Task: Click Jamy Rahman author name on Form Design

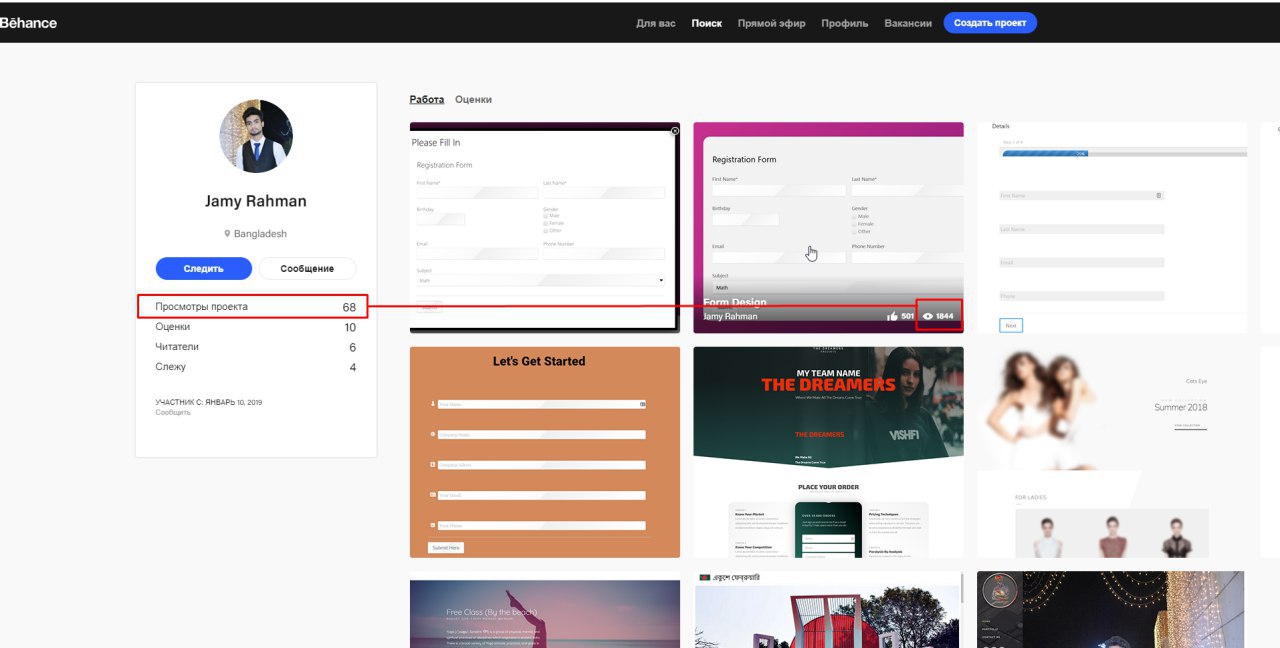Action: (730, 316)
